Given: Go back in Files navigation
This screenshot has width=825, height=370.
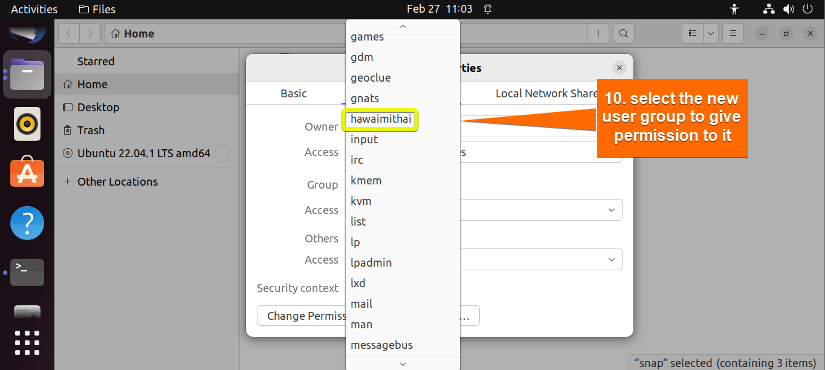Looking at the screenshot, I should point(69,34).
